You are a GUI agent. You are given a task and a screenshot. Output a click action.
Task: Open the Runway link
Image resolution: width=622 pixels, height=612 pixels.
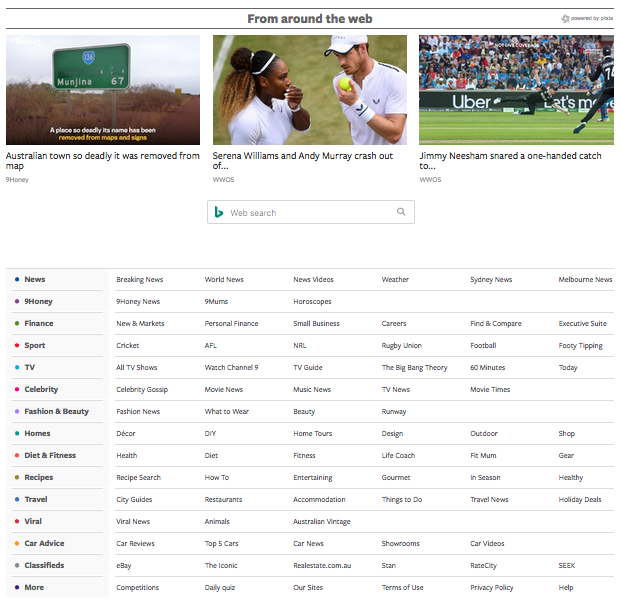coord(394,412)
